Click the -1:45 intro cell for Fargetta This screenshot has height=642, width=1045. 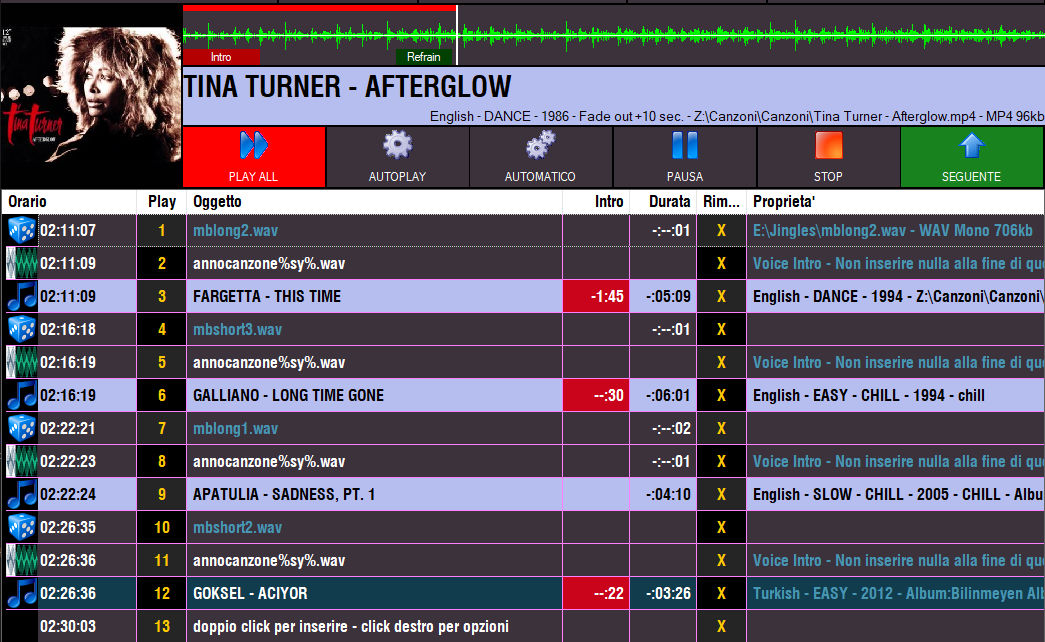point(596,297)
